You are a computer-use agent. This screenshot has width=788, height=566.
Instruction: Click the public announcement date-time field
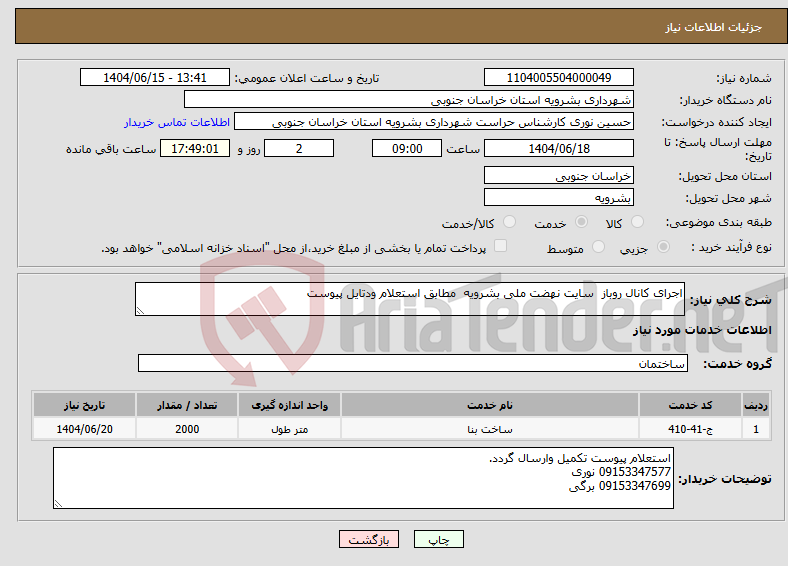point(155,77)
